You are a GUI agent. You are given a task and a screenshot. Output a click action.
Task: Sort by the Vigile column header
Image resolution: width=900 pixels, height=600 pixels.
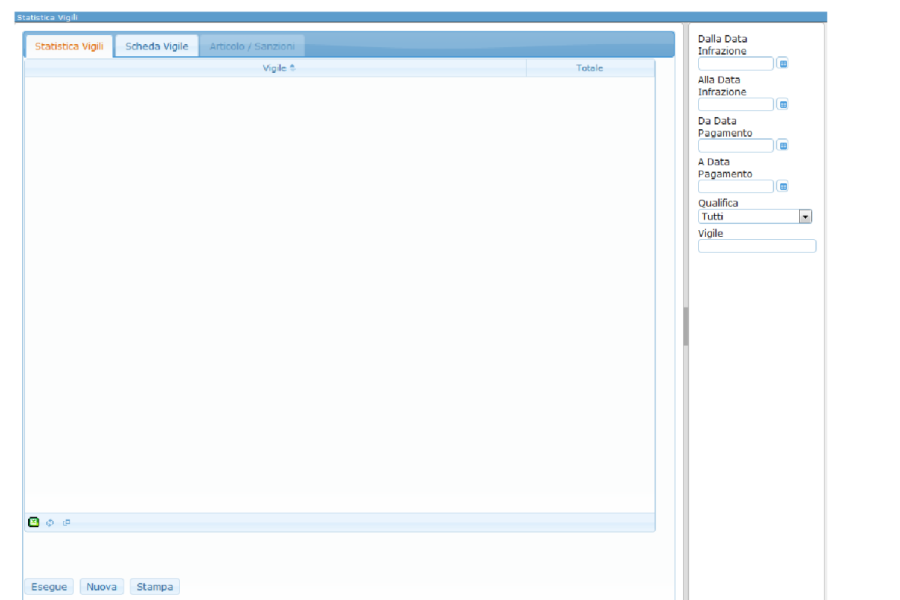pos(276,68)
